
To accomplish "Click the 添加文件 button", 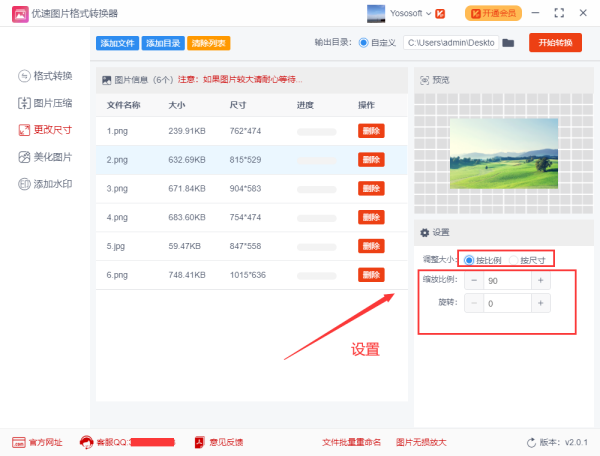I will click(x=117, y=43).
